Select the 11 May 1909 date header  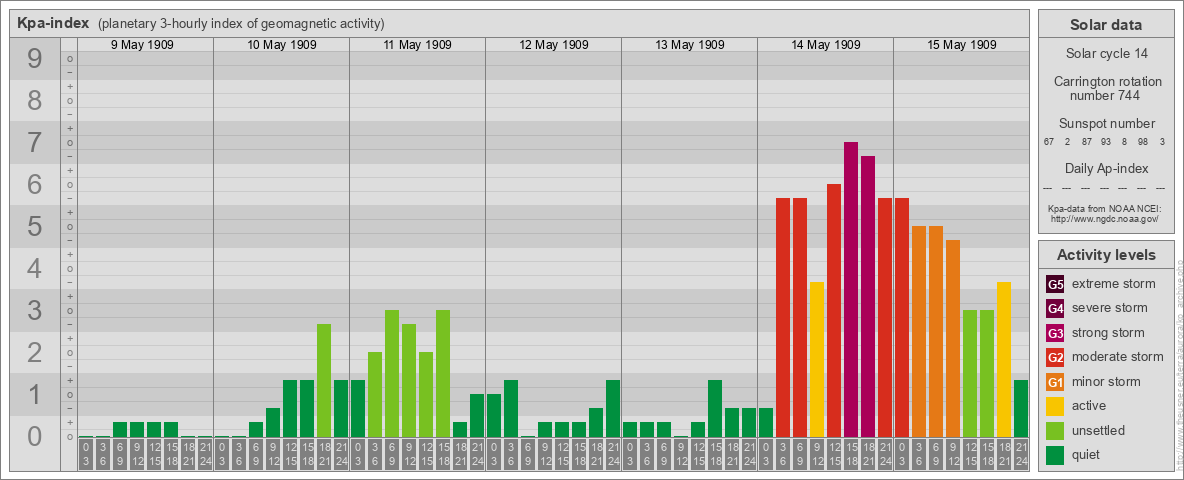point(418,45)
